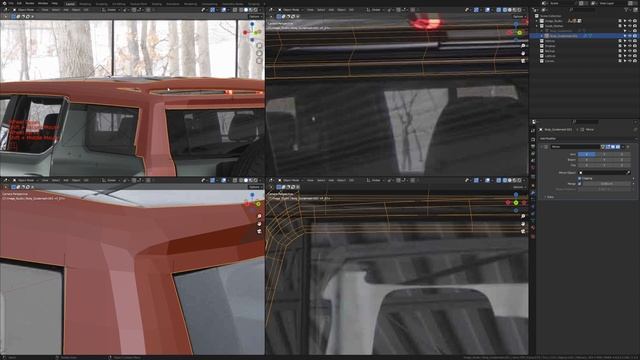Open Global transform orientation dropdown, top-left viewport

pos(111,10)
